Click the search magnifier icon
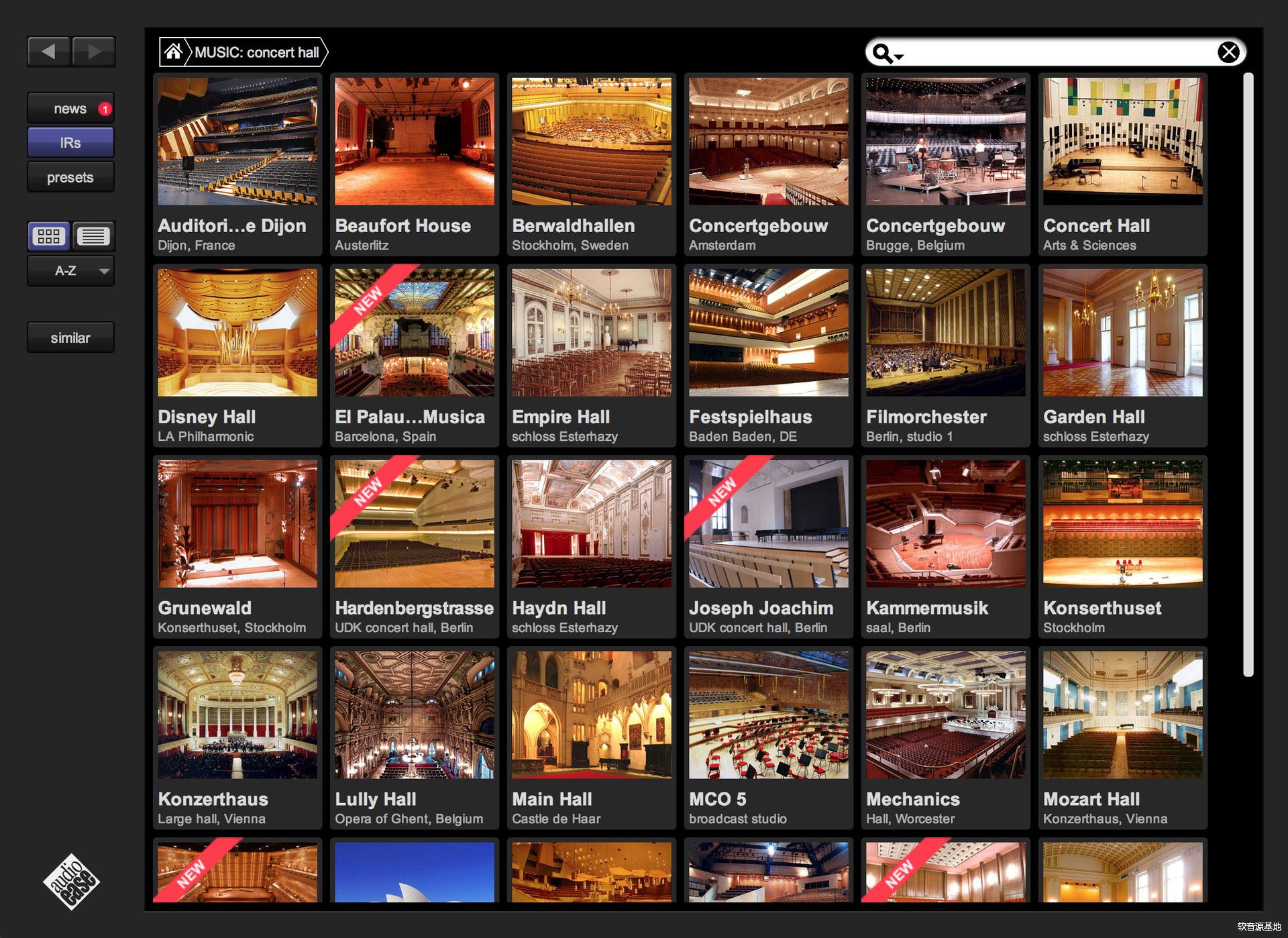Screen dimensions: 1288x938 click(x=884, y=52)
